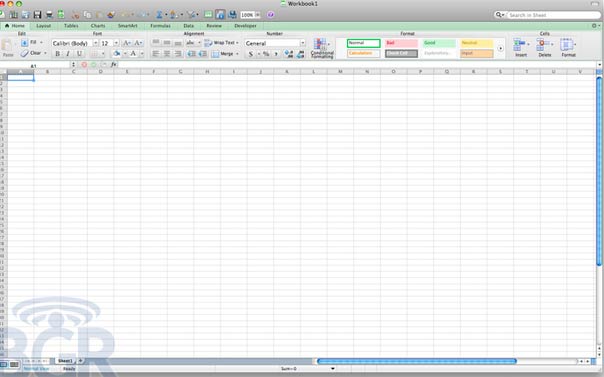This screenshot has width=604, height=377.
Task: Open the font size 12 dropdown
Action: point(116,43)
